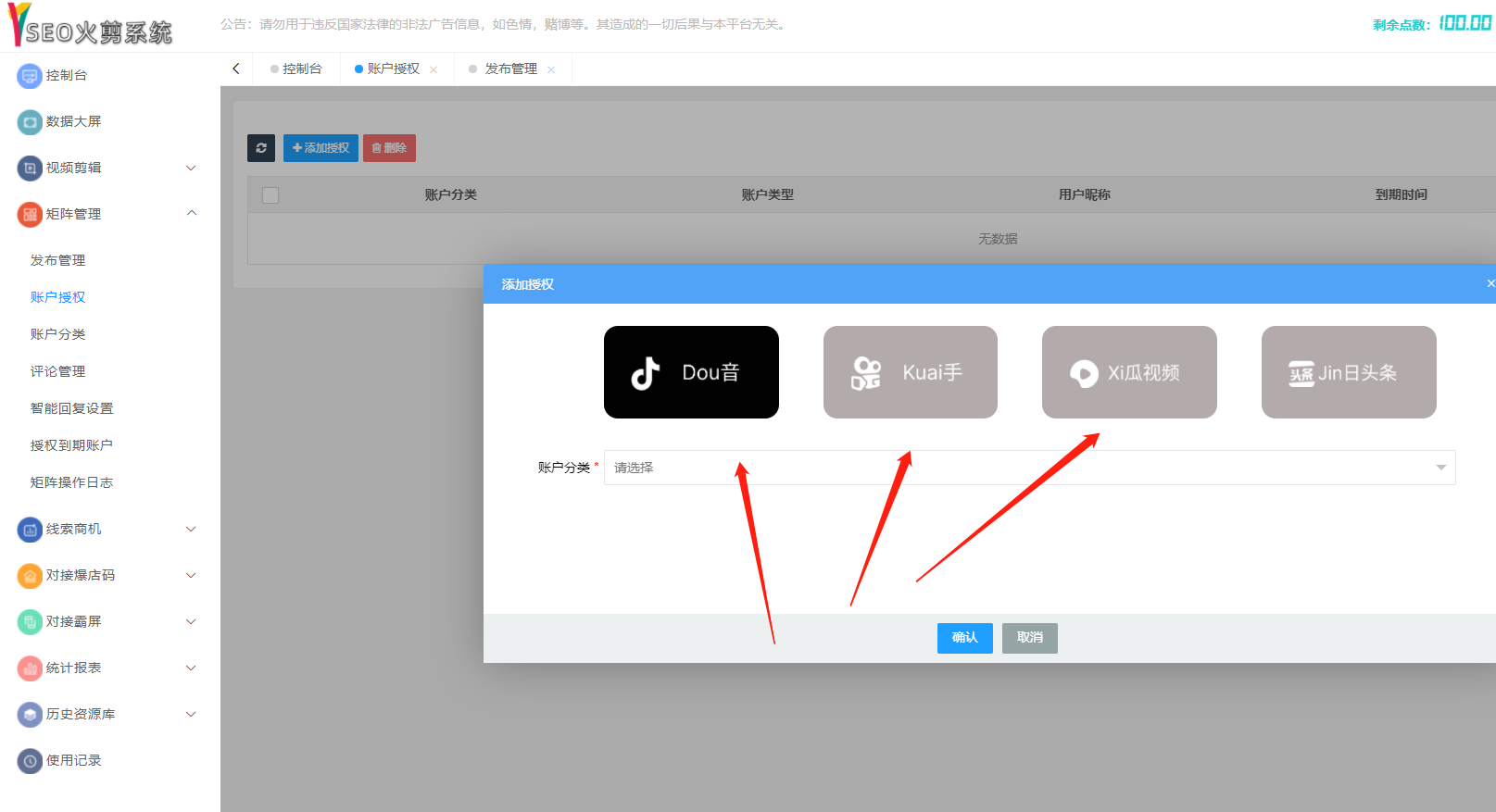Open 控制台 from the sidebar
Viewport: 1496px width, 812px height.
(67, 75)
